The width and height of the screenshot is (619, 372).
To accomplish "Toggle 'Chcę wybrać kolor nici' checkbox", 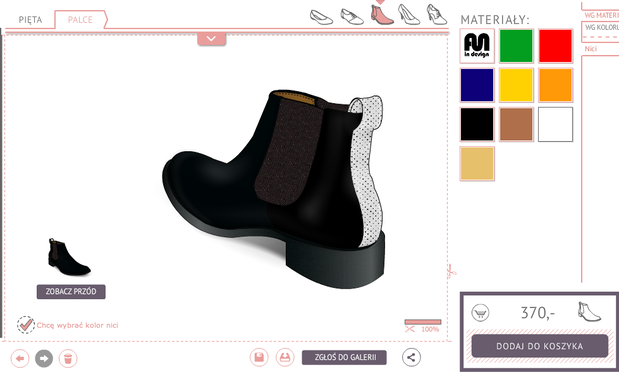I will (26, 325).
